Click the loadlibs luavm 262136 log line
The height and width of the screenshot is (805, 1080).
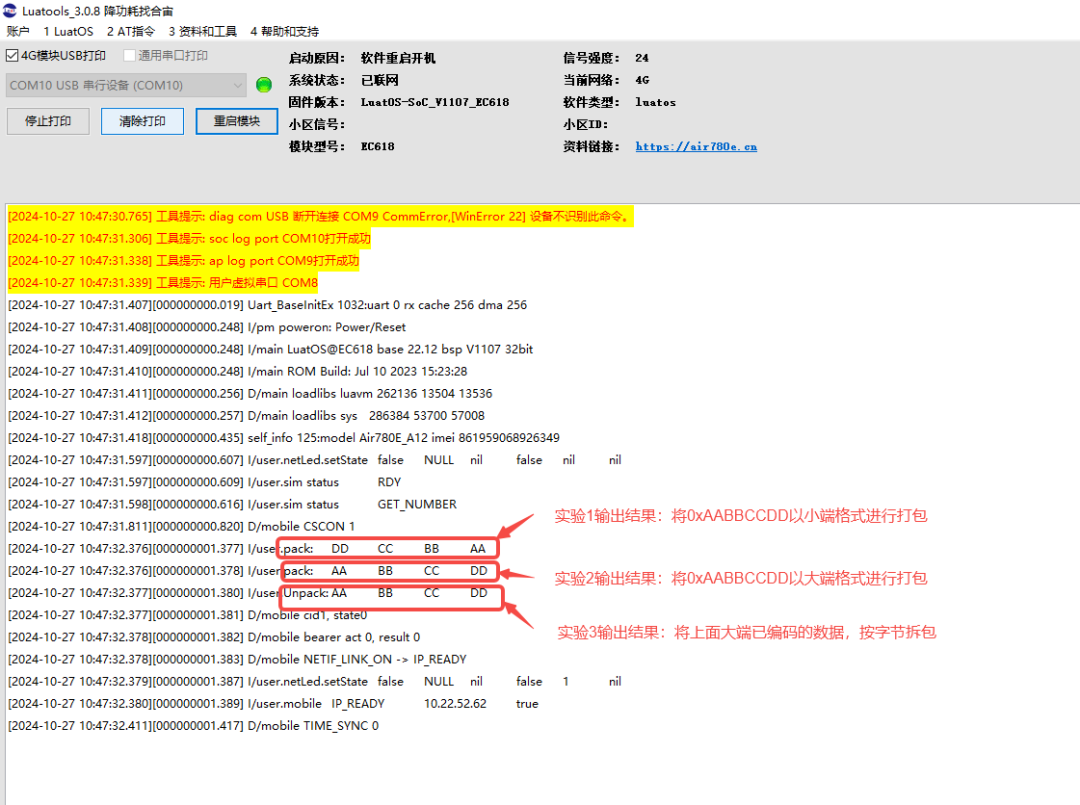(250, 393)
